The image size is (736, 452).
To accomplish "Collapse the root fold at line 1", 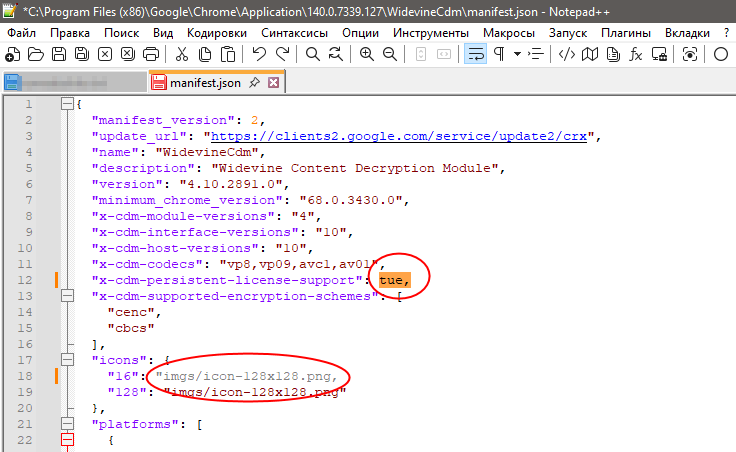I will [x=68, y=104].
